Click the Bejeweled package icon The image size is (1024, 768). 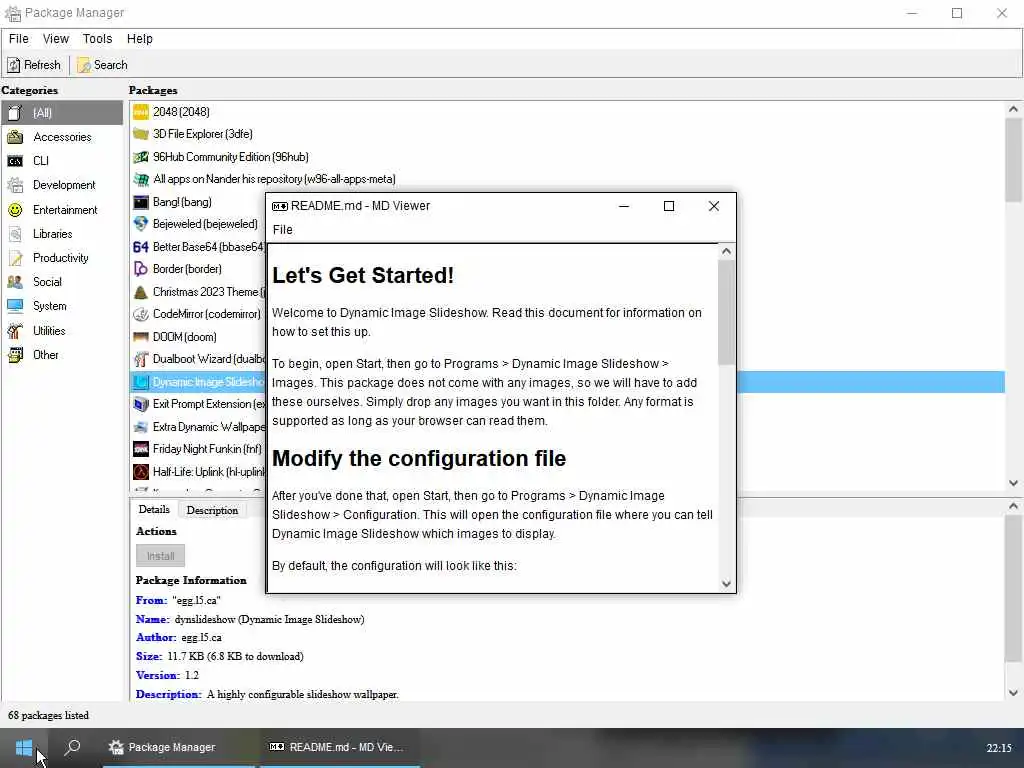click(x=140, y=224)
